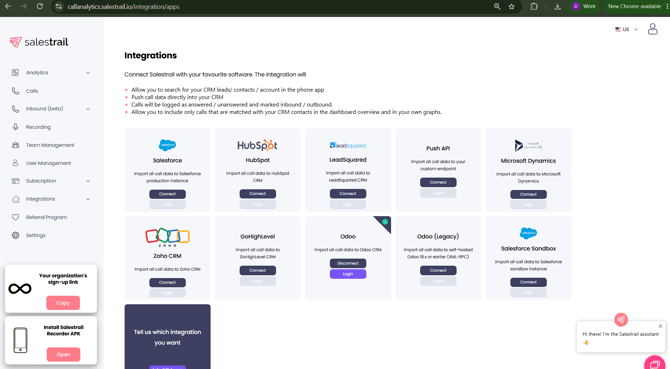Click the Inbound (beta) phone icon
This screenshot has width=670, height=369.
15,109
